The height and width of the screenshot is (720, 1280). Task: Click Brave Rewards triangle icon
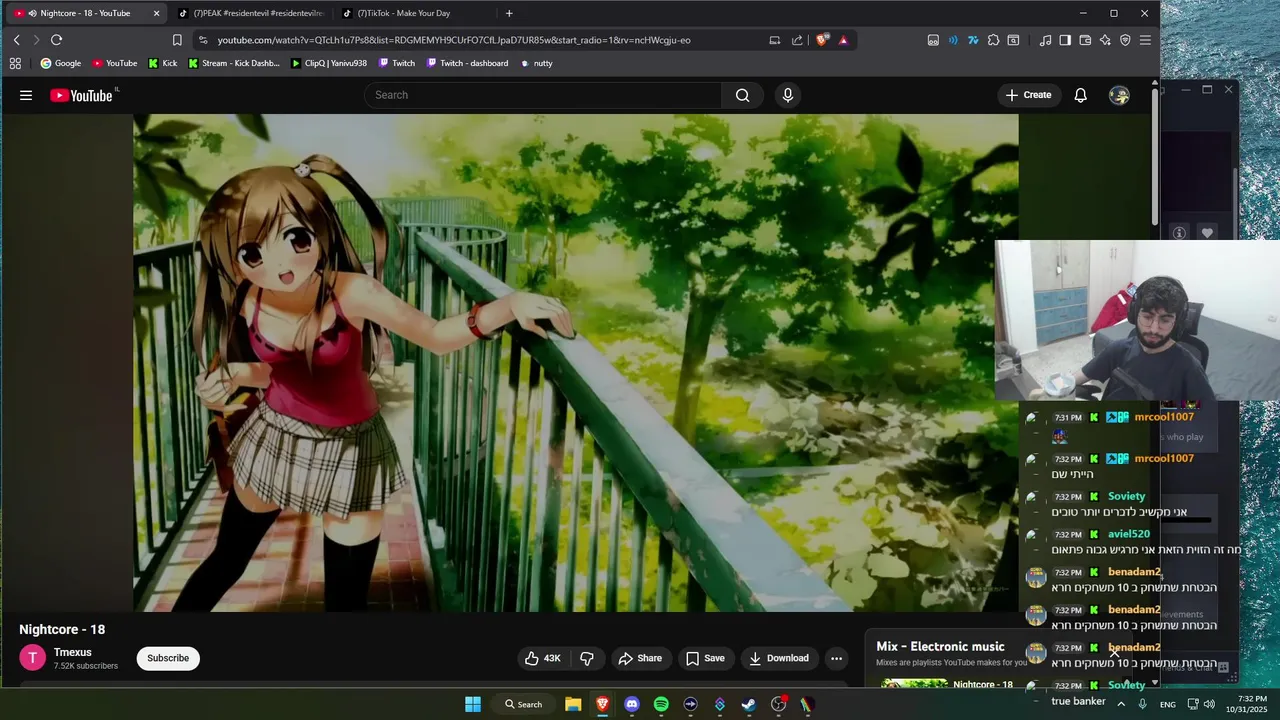[843, 40]
